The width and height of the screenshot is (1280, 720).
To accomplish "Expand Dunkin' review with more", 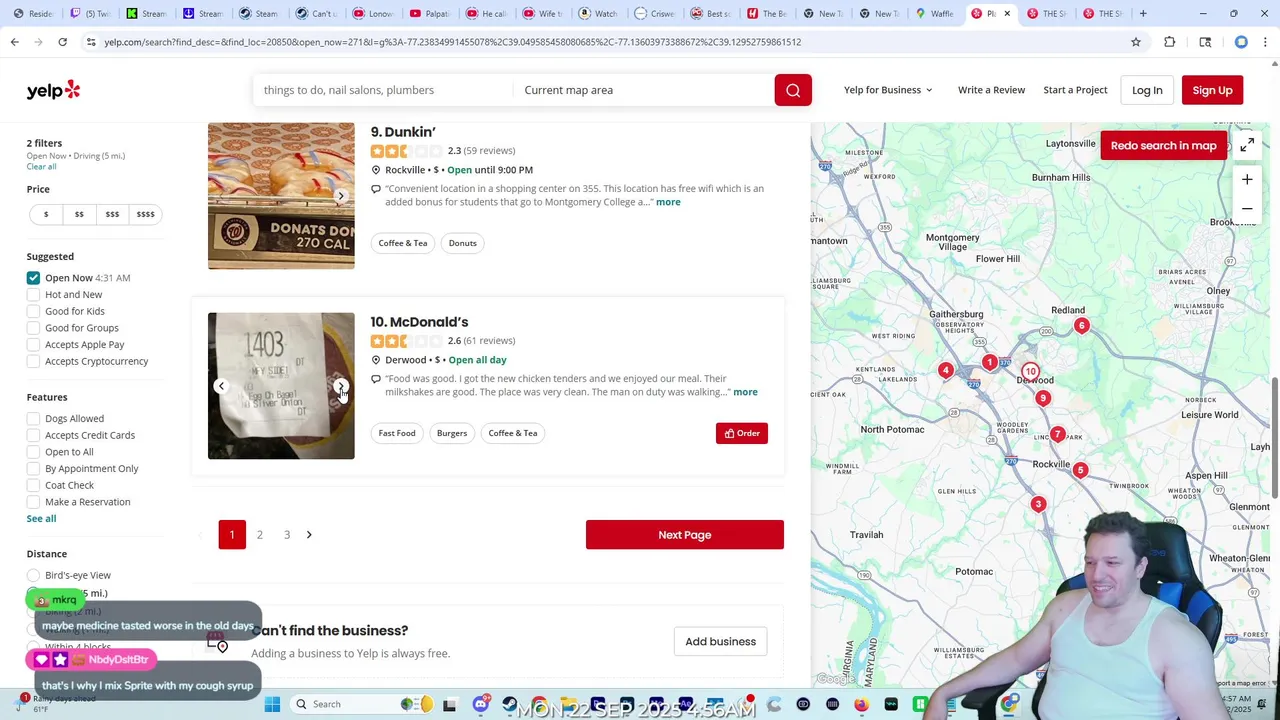I will (x=668, y=202).
